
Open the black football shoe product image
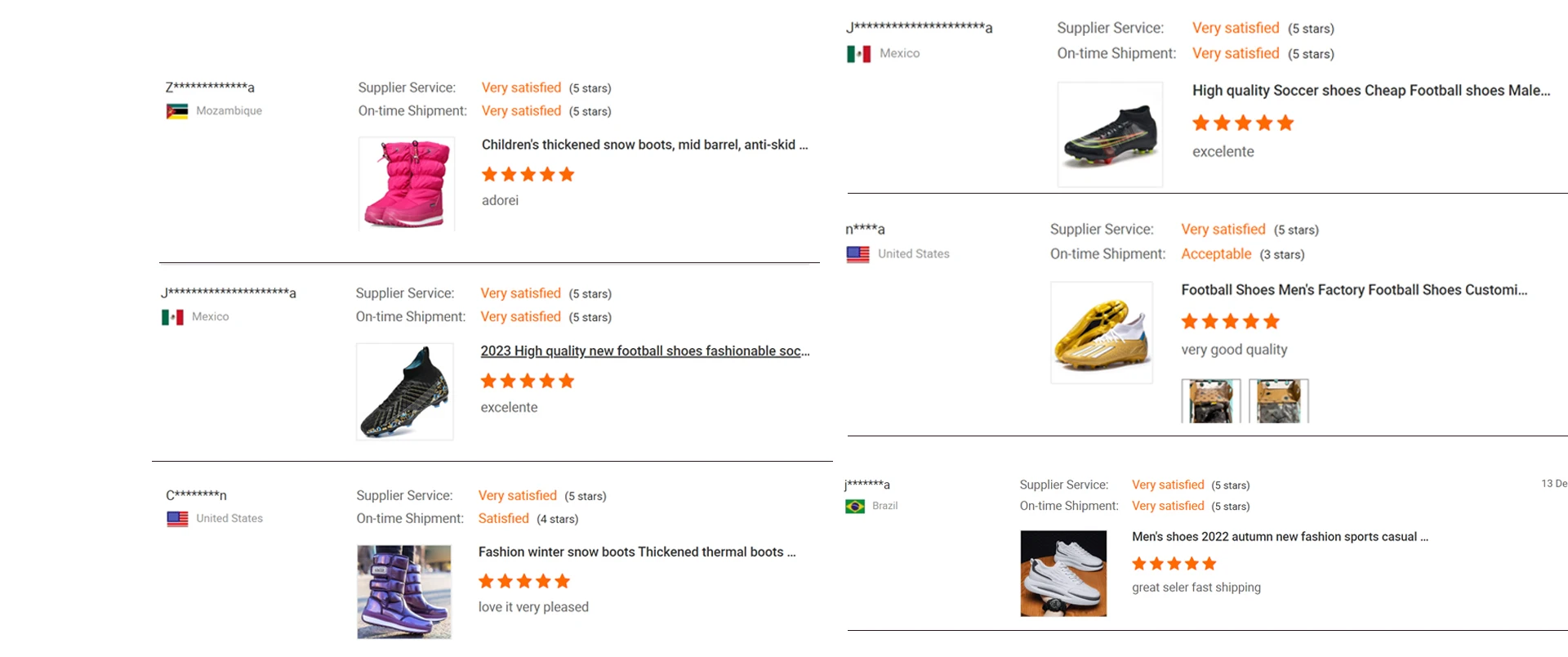(405, 392)
